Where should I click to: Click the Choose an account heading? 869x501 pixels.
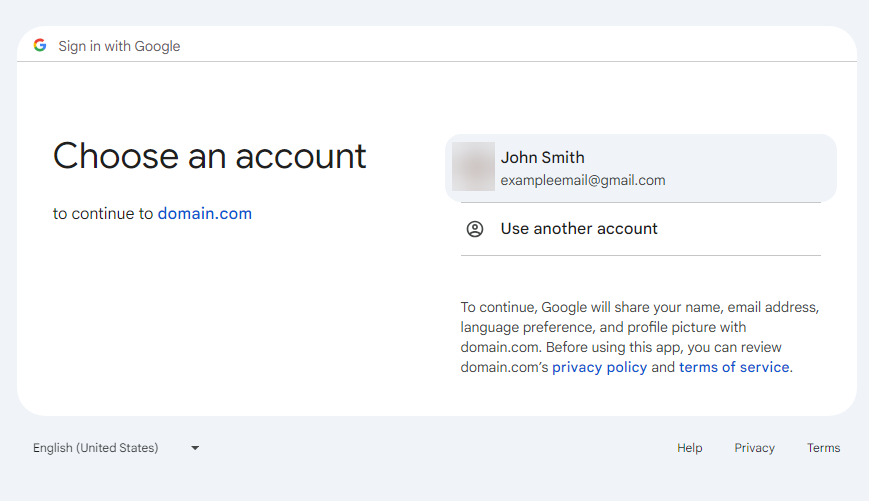coord(209,156)
